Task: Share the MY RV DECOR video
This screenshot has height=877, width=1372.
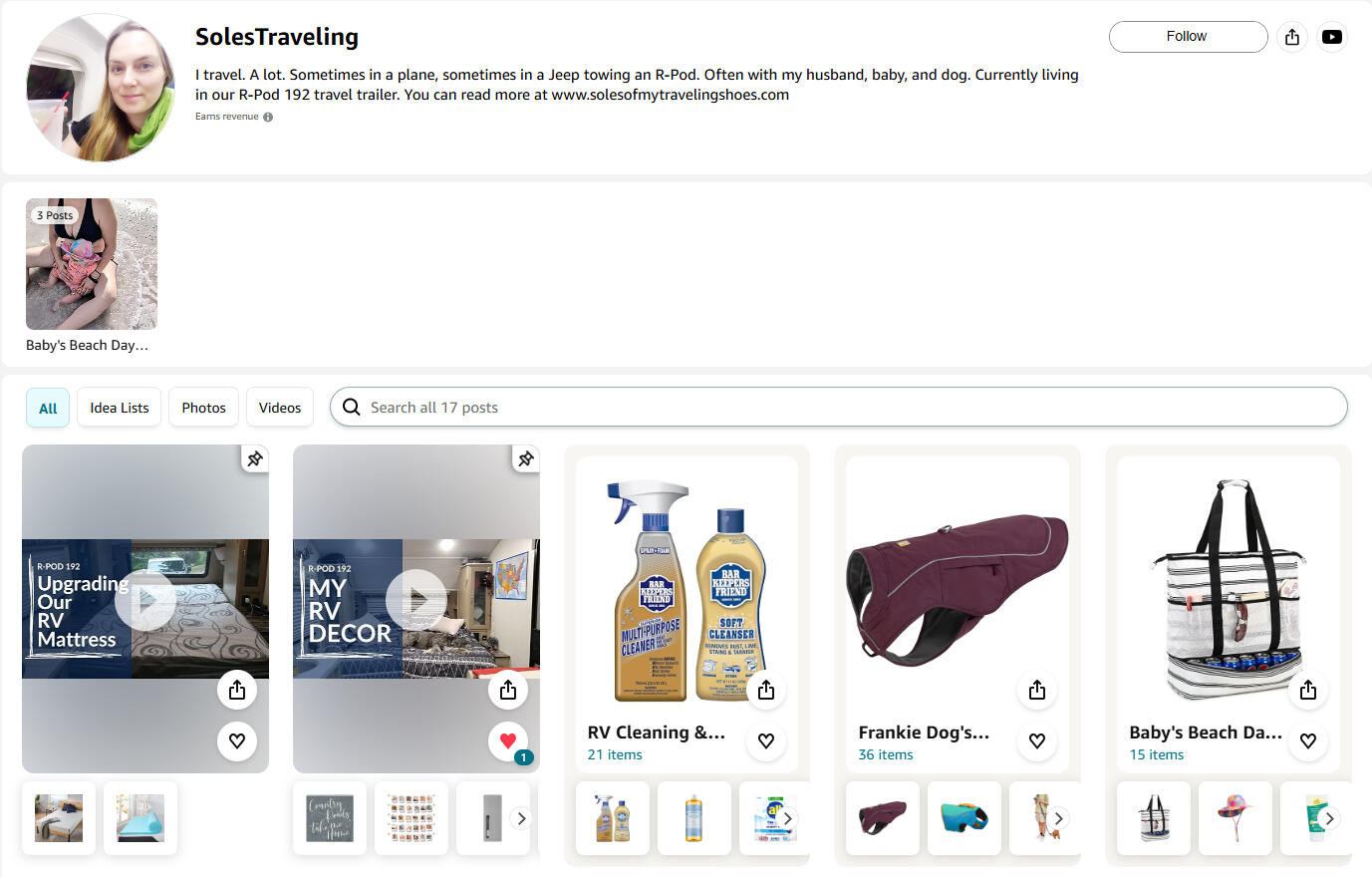Action: [508, 690]
